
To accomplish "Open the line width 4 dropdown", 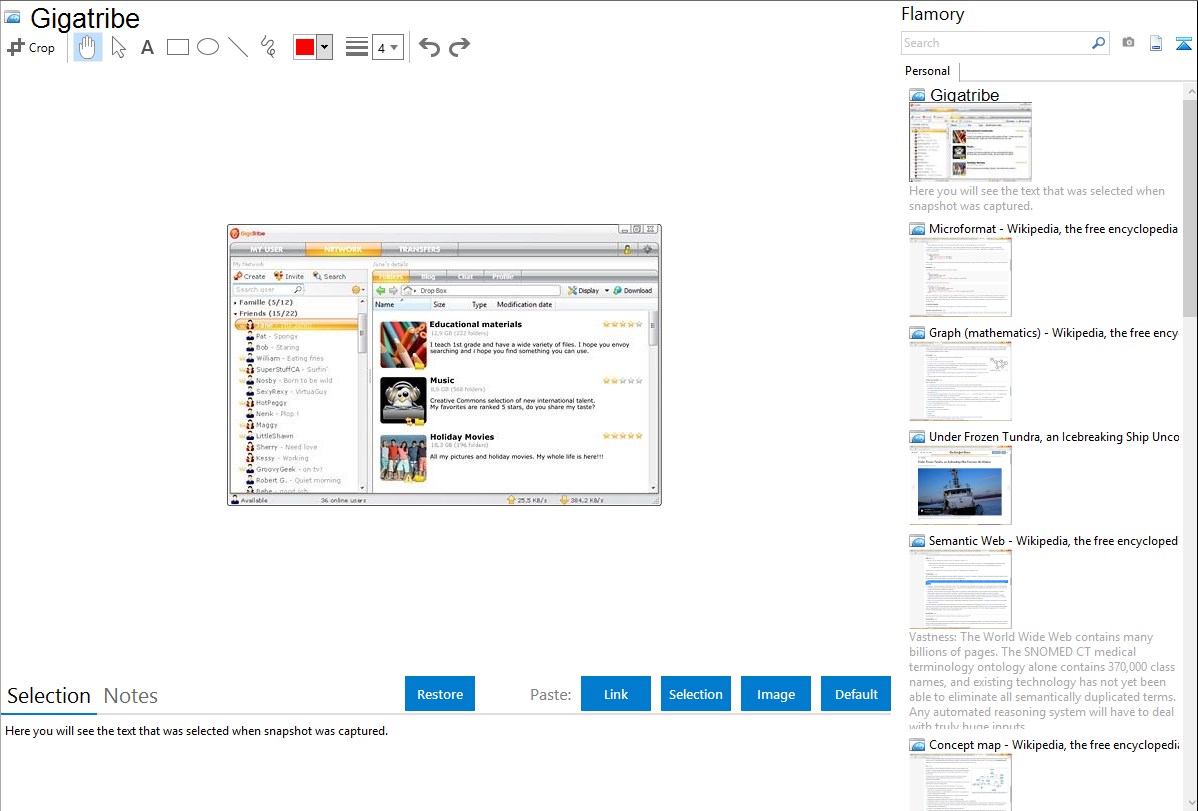I will [387, 47].
